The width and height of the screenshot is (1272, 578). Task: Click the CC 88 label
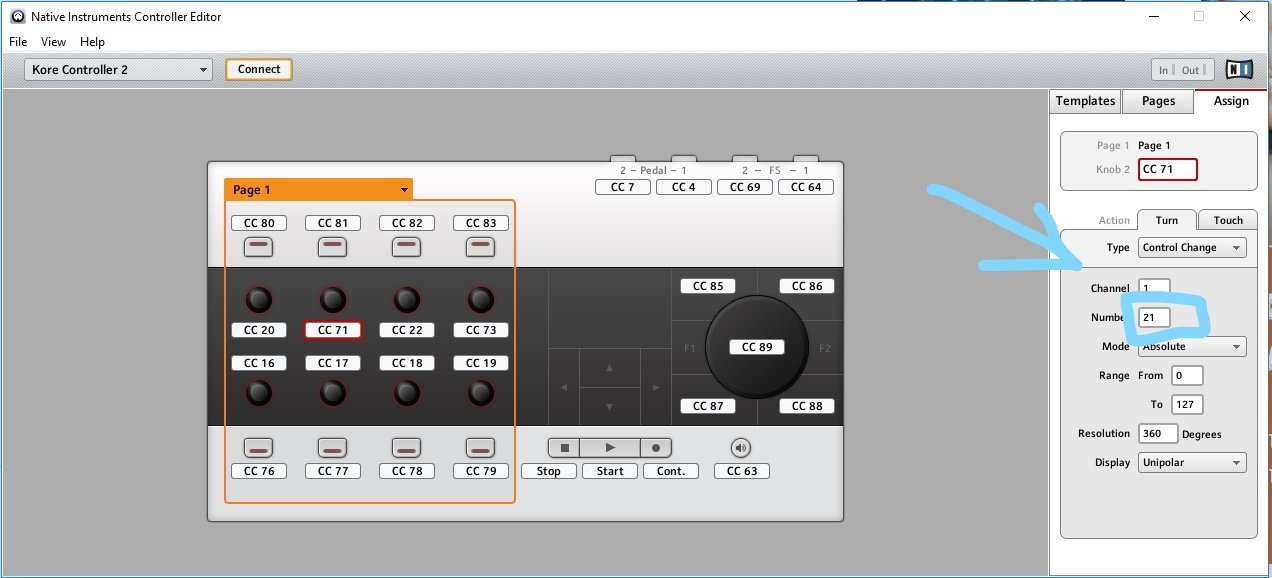click(x=806, y=406)
